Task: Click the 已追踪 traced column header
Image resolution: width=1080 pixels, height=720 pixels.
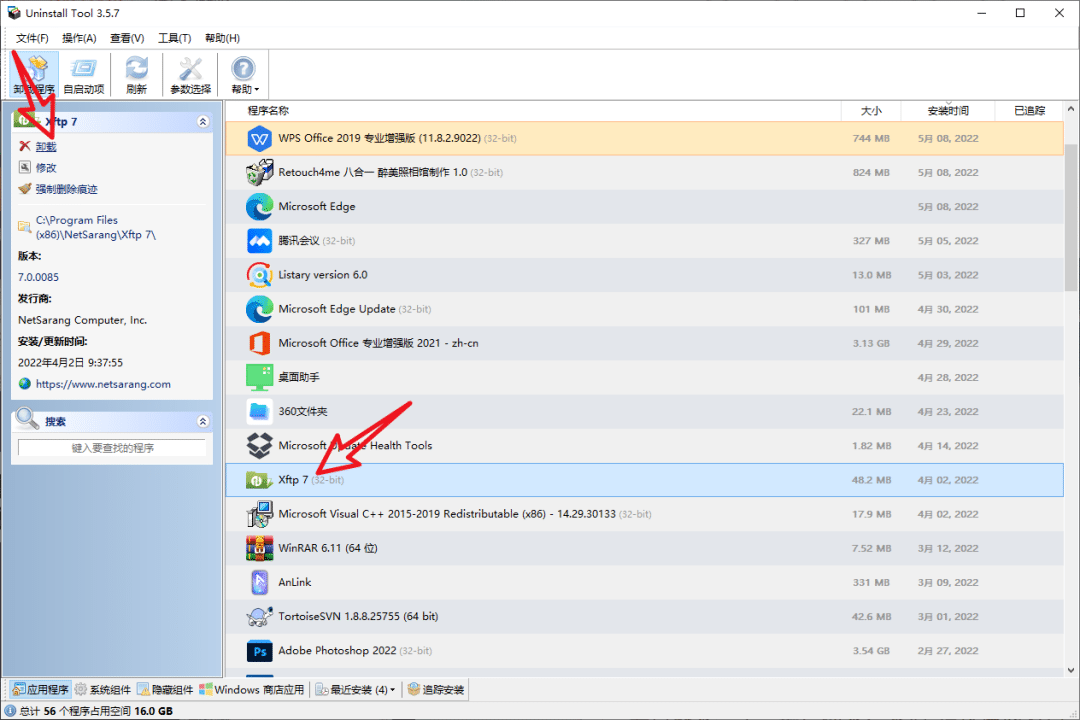Action: click(x=1029, y=110)
